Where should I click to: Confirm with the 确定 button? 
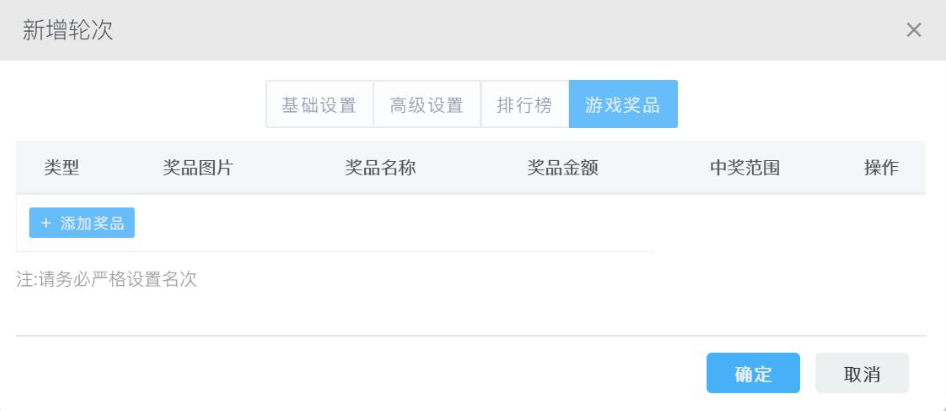(753, 373)
